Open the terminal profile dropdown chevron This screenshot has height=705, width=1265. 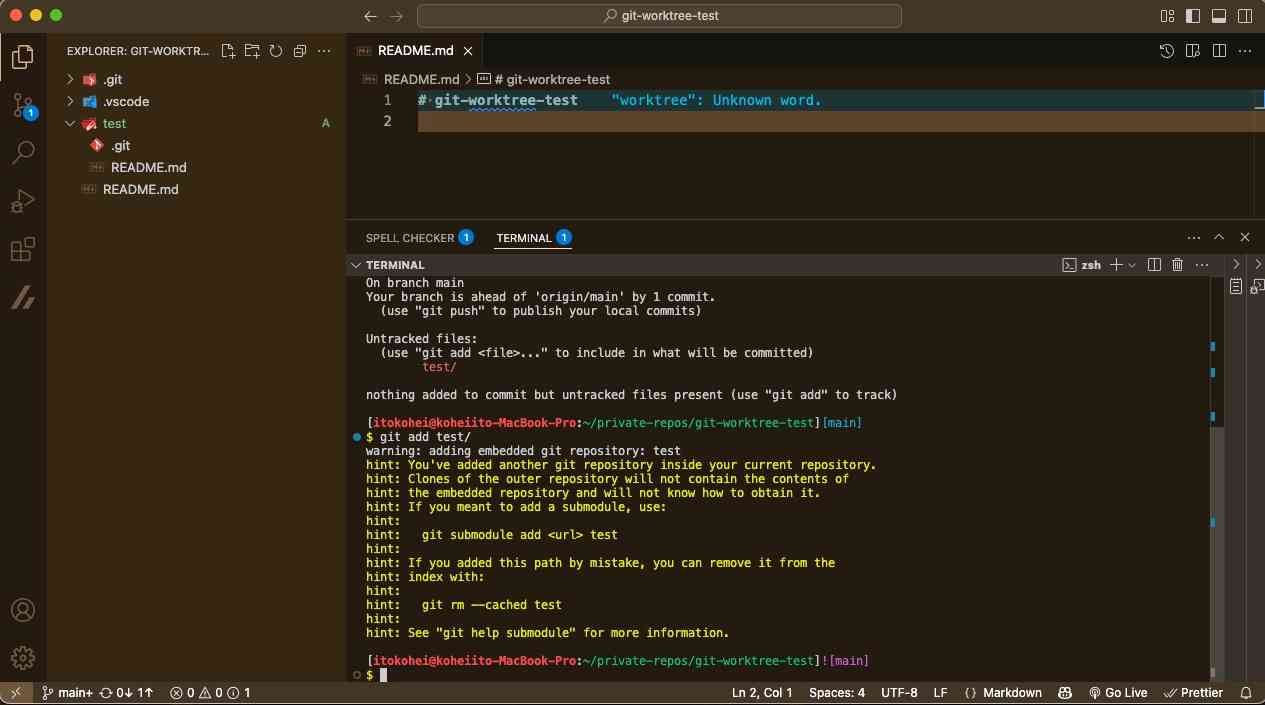[1130, 264]
